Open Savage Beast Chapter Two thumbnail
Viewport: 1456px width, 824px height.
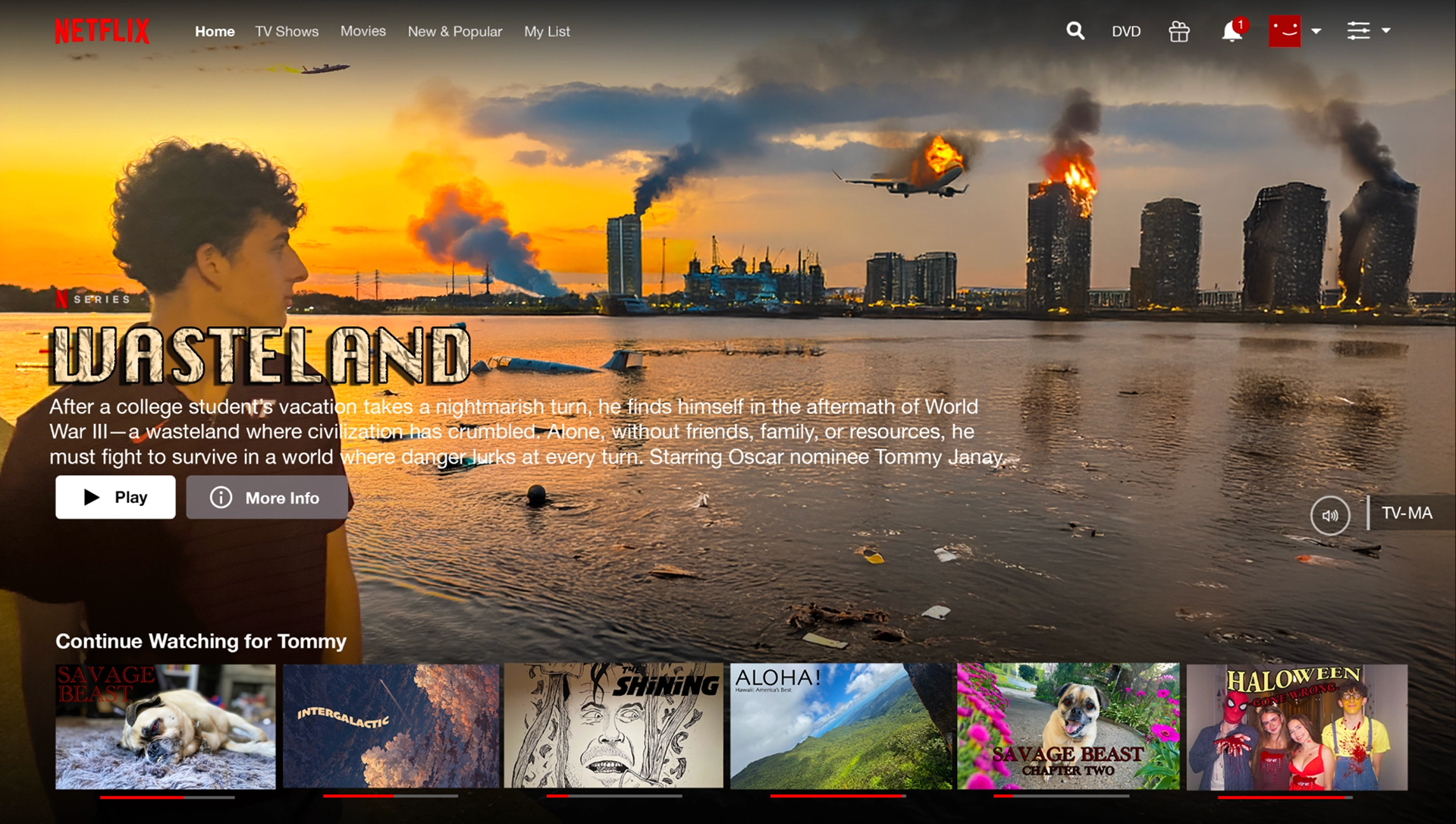(x=1068, y=726)
